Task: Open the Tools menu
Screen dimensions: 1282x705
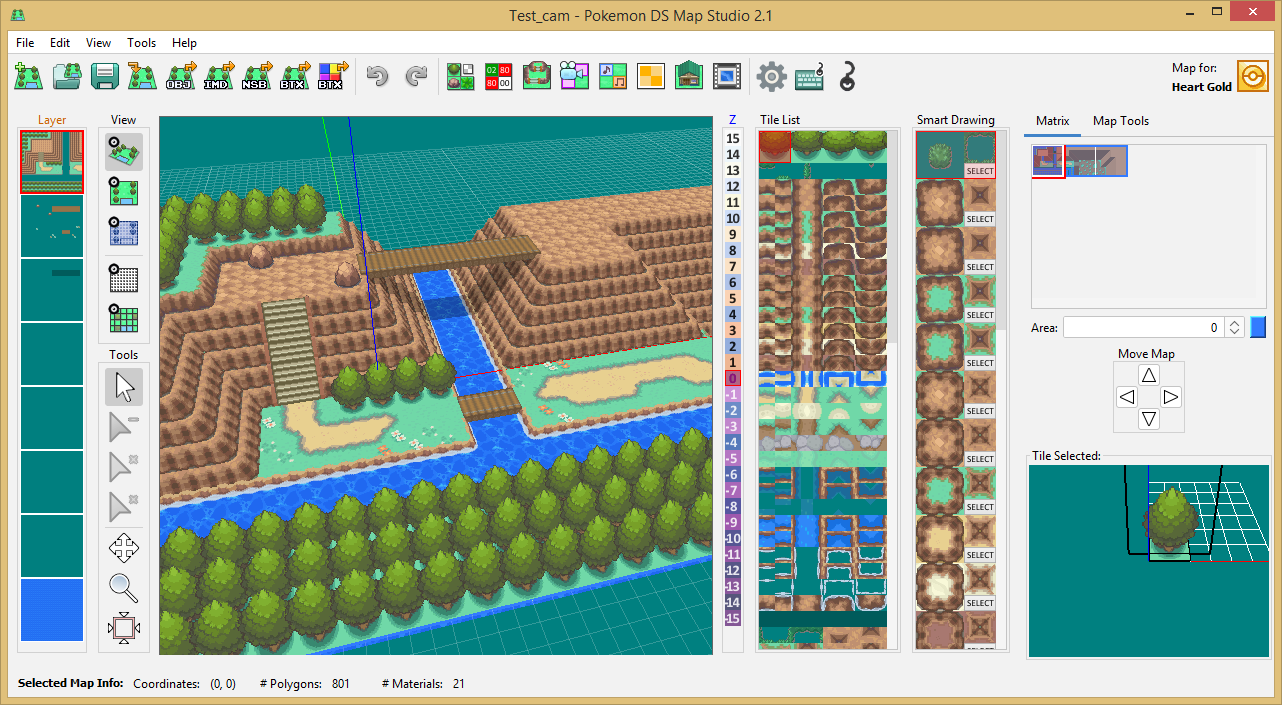Action: coord(142,43)
